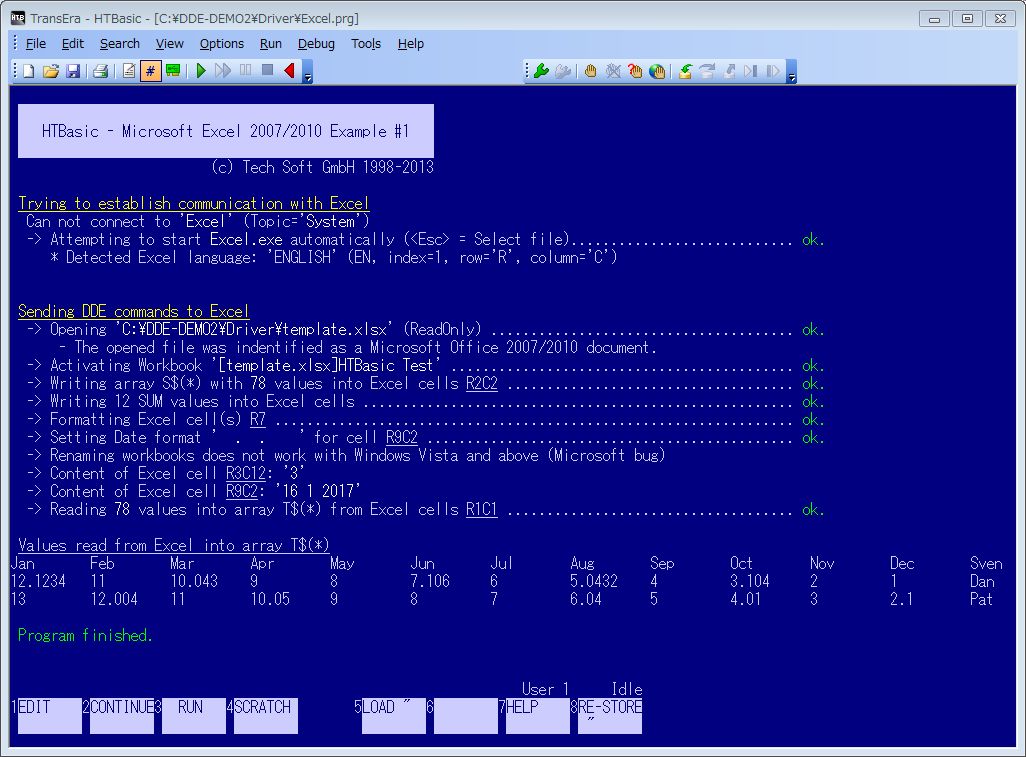Save the program with the floppy disk icon
Viewport: 1026px width, 757px height.
pyautogui.click(x=73, y=71)
